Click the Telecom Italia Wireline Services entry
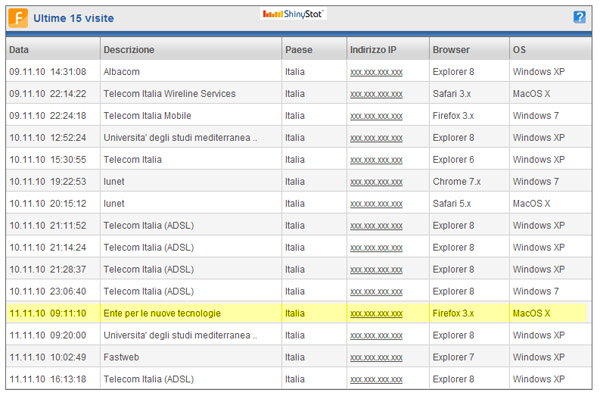 pos(170,94)
